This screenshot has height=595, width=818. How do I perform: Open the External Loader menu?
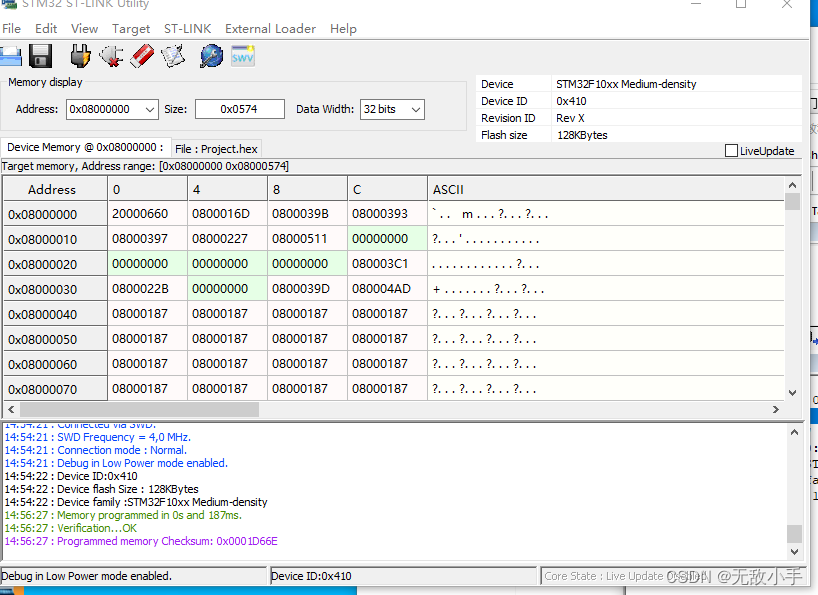(270, 29)
